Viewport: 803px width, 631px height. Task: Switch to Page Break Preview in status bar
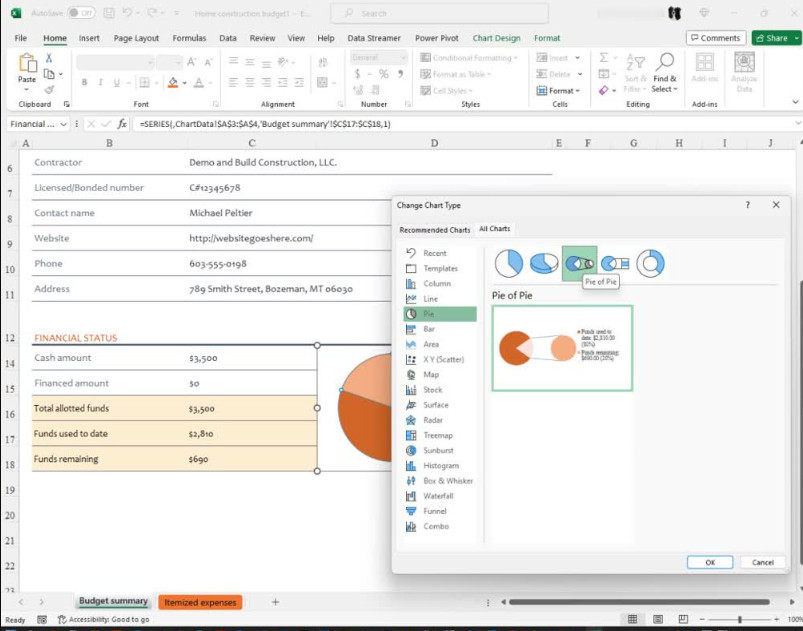[683, 619]
